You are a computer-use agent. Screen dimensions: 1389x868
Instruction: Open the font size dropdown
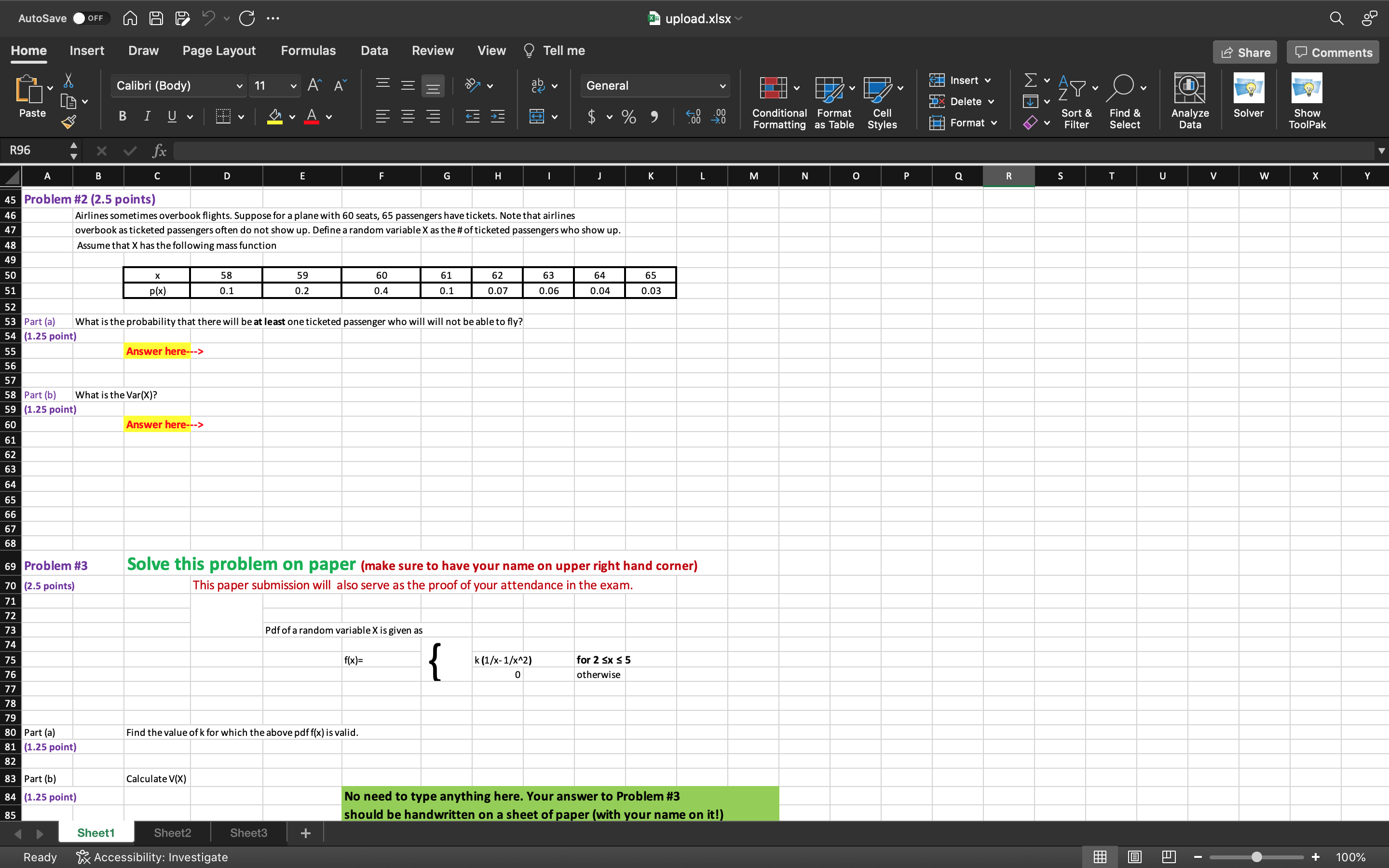coord(293,85)
